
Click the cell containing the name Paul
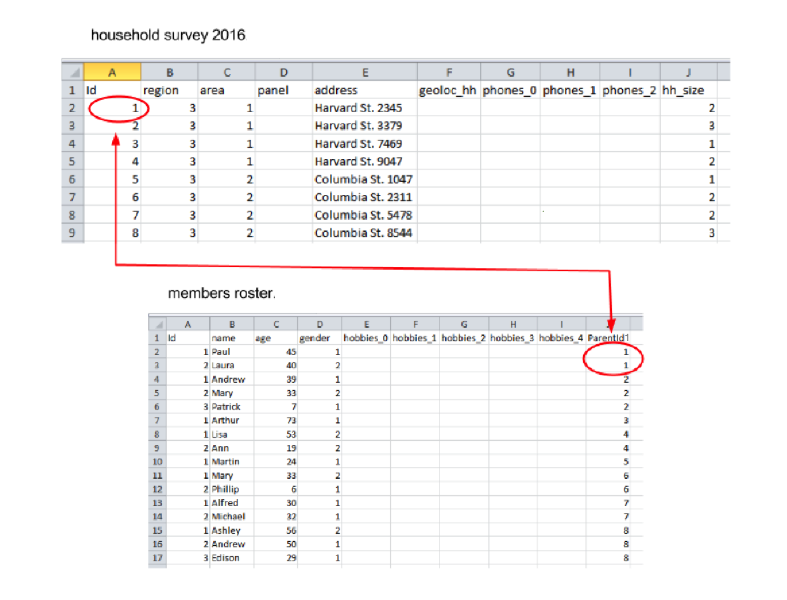click(x=231, y=352)
